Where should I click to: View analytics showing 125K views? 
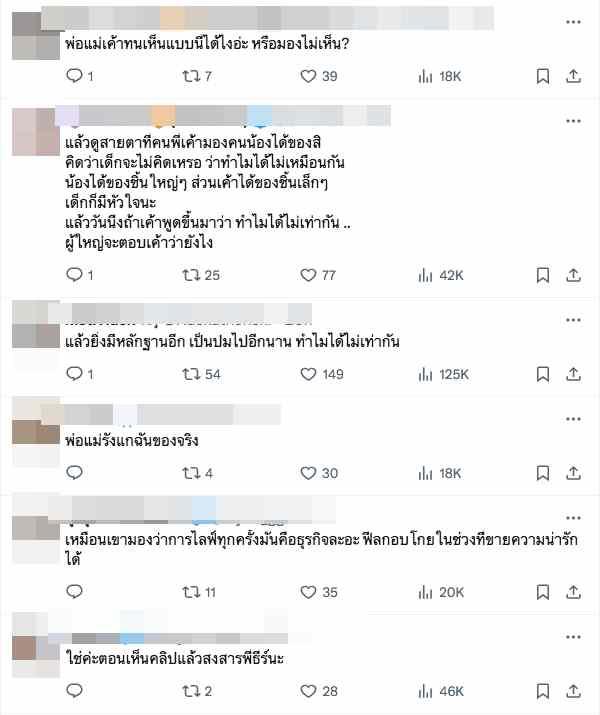(443, 374)
